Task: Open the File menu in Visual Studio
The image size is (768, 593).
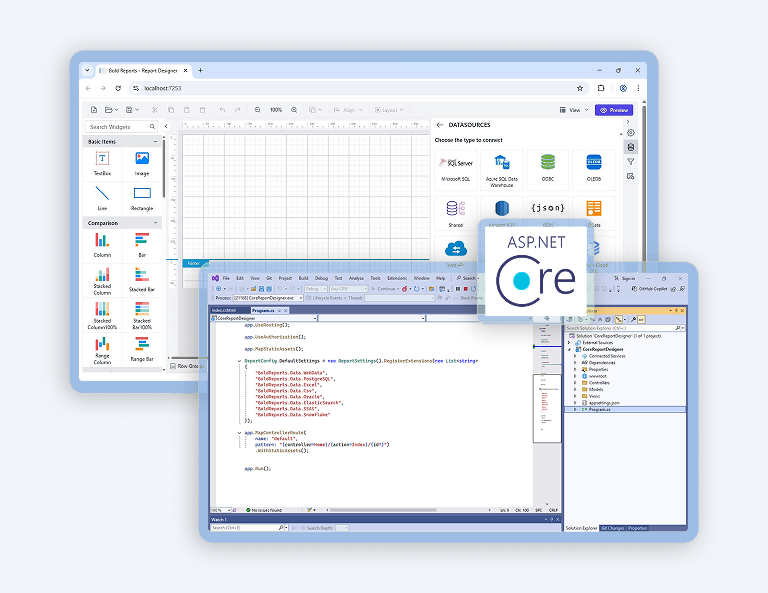Action: (x=226, y=278)
